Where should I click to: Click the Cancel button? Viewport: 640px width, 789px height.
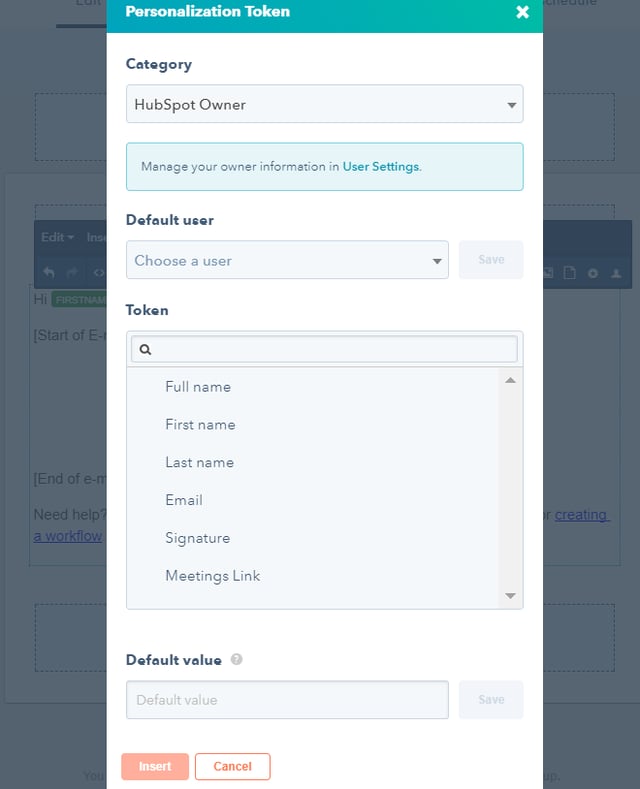pos(232,766)
